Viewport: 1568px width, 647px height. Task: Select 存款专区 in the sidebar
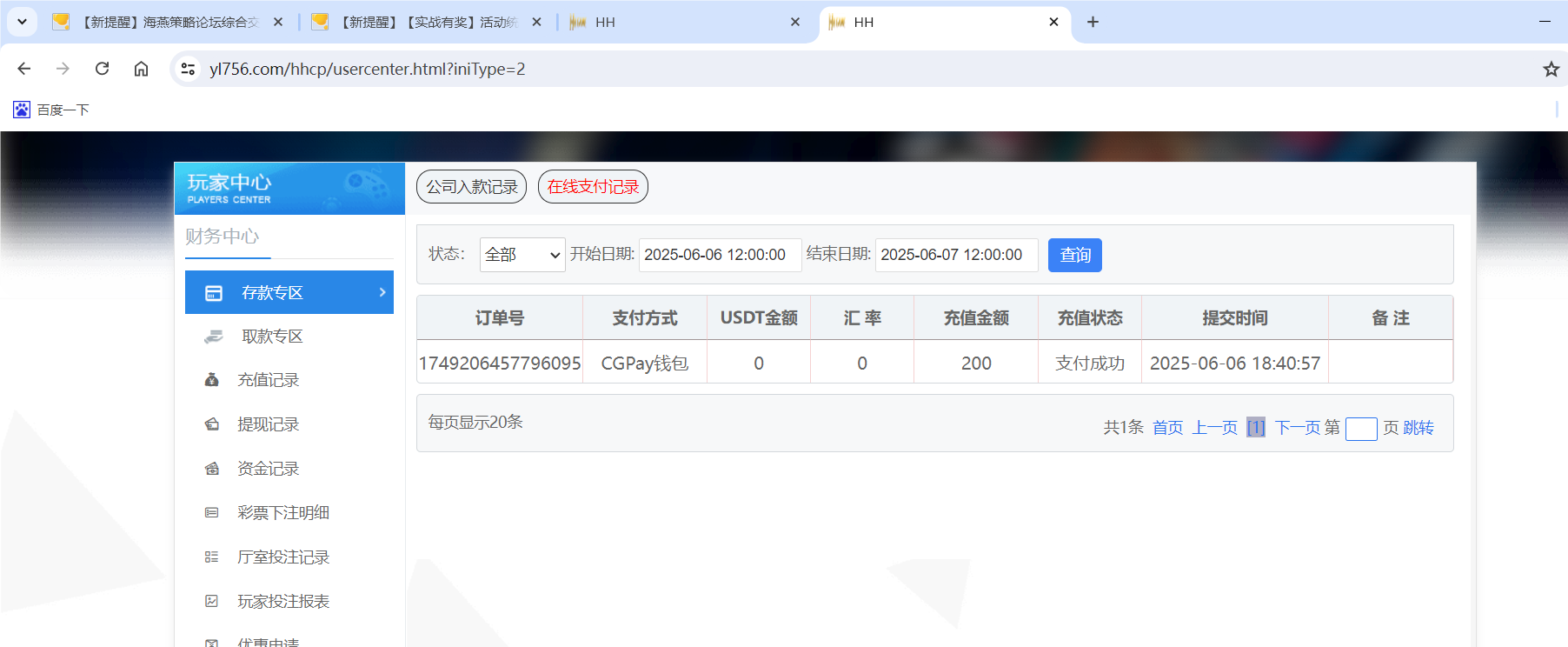(x=289, y=292)
